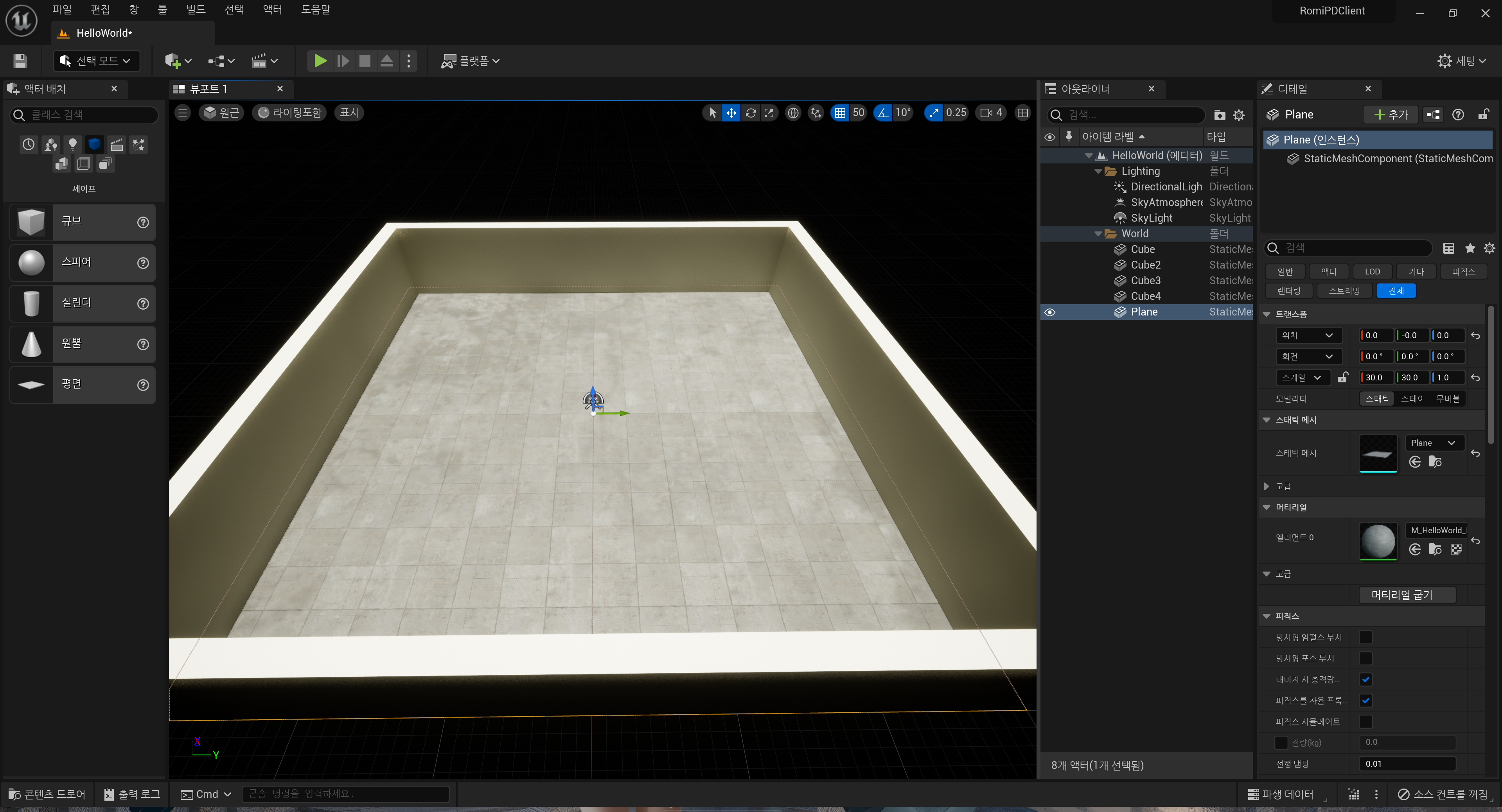Open Outliner settings gear icon
The width and height of the screenshot is (1502, 812).
click(1239, 115)
